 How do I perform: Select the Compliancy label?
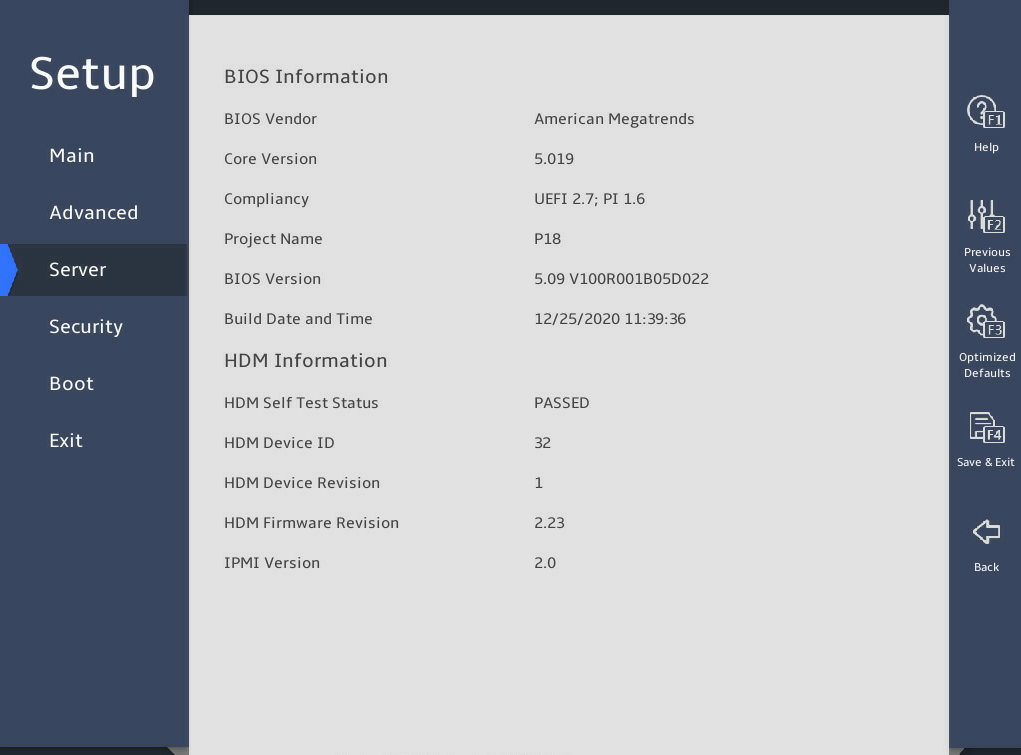click(266, 199)
